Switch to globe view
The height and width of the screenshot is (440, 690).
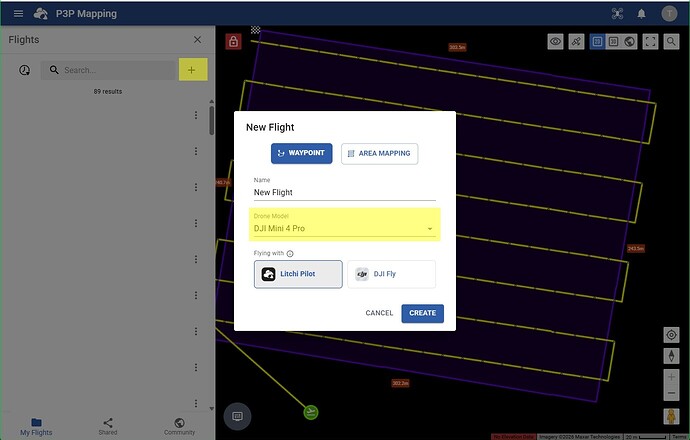click(630, 42)
